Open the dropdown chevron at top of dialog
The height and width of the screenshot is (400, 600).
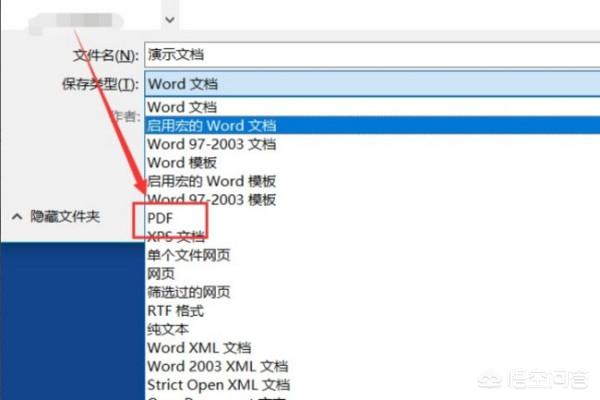coord(169,17)
